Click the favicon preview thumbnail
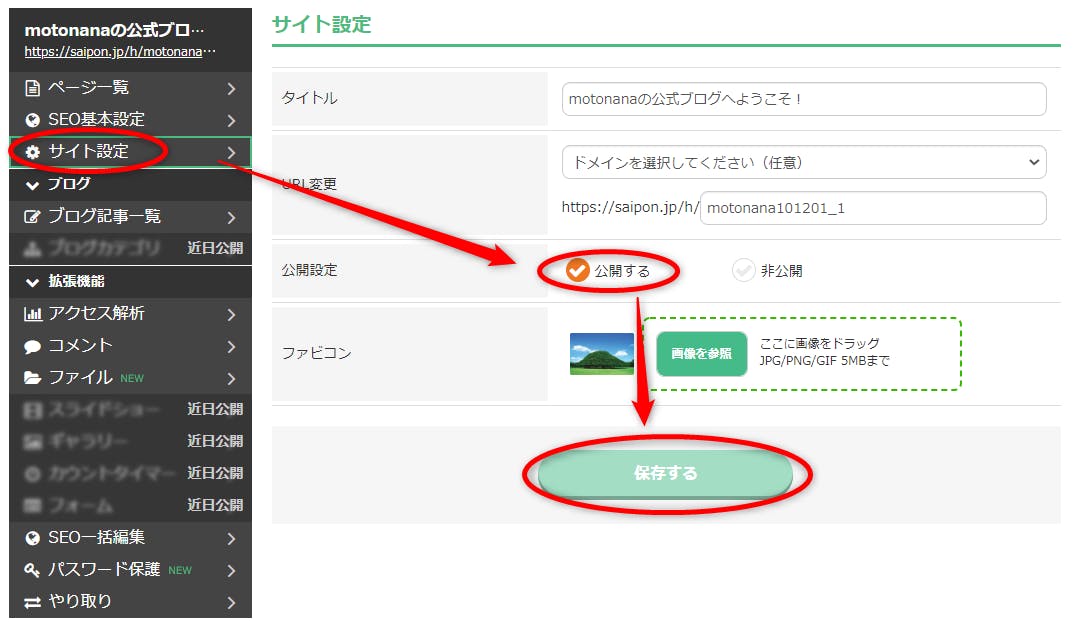Image resolution: width=1080 pixels, height=626 pixels. pos(602,354)
